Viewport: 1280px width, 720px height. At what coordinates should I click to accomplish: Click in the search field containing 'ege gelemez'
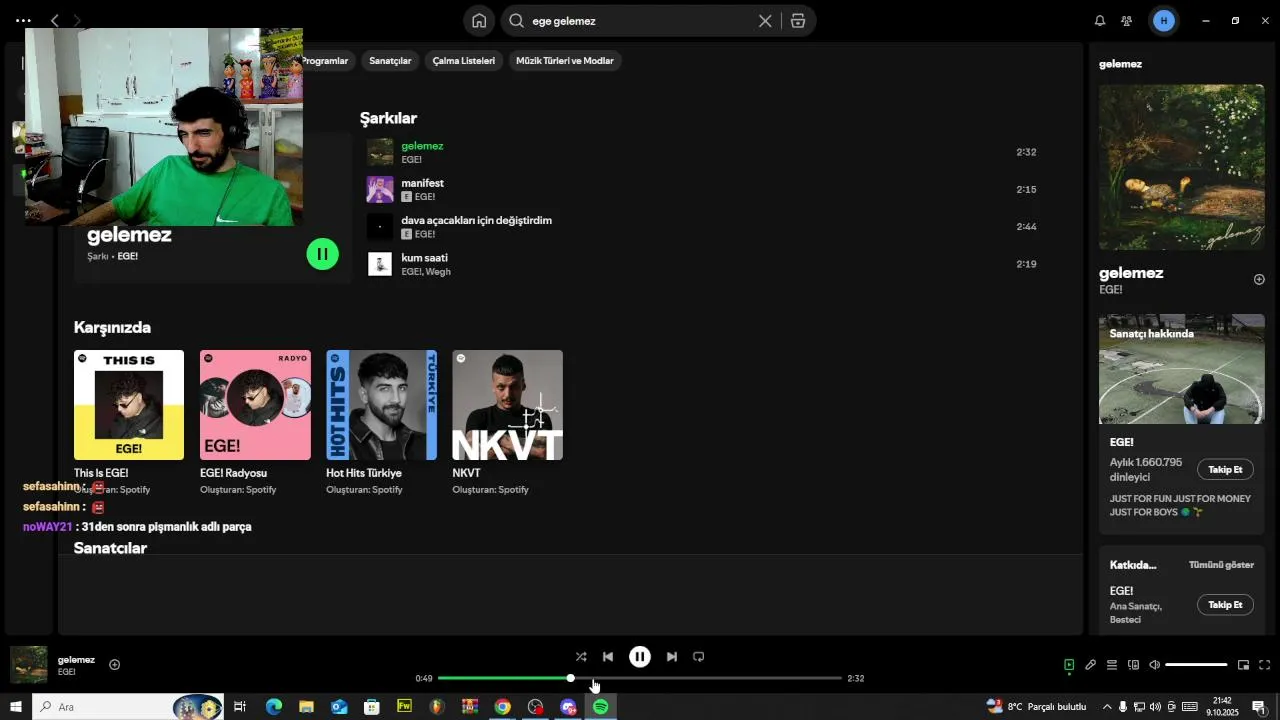(x=640, y=21)
